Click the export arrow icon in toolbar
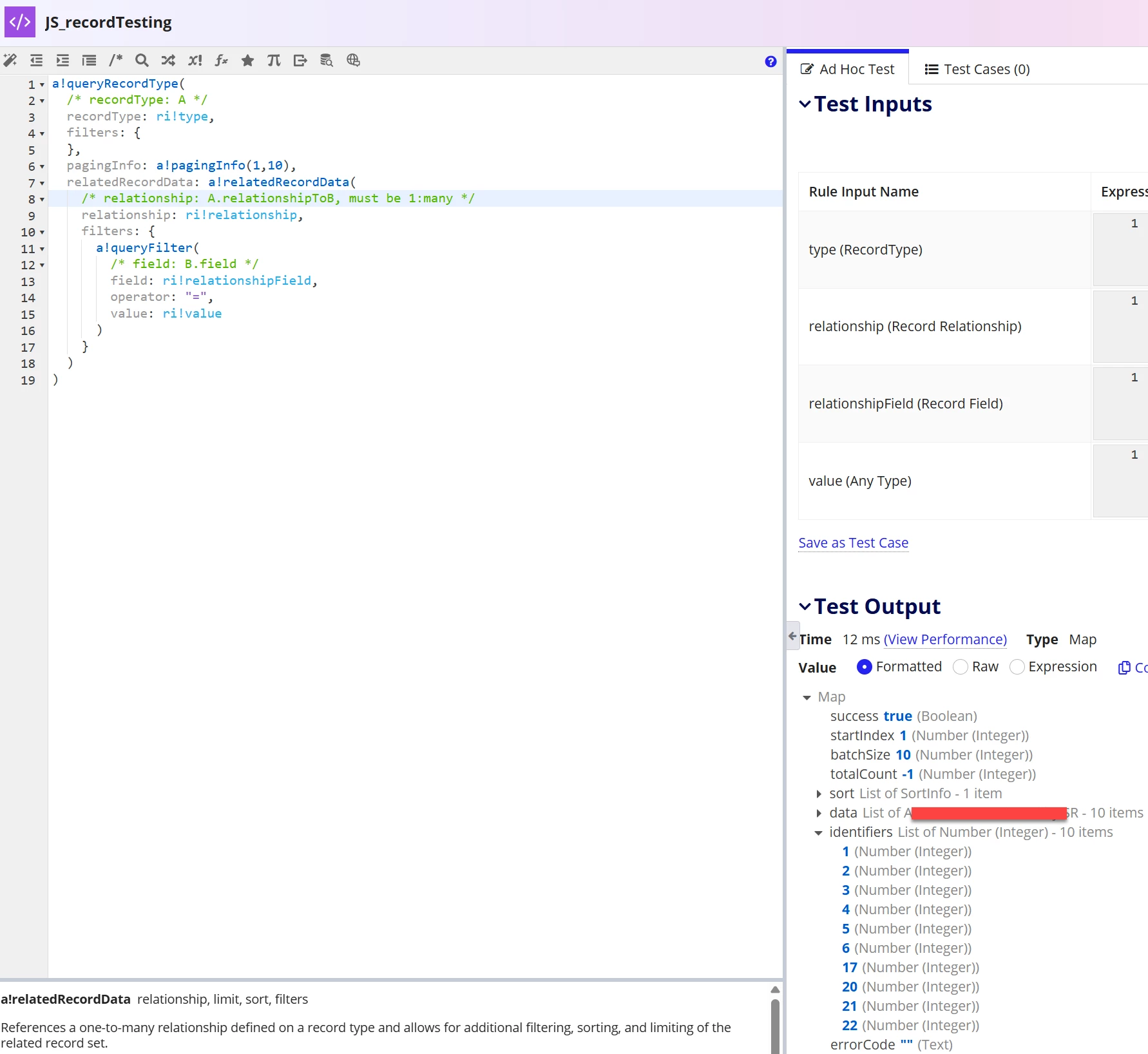Image resolution: width=1148 pixels, height=1054 pixels. pyautogui.click(x=300, y=61)
